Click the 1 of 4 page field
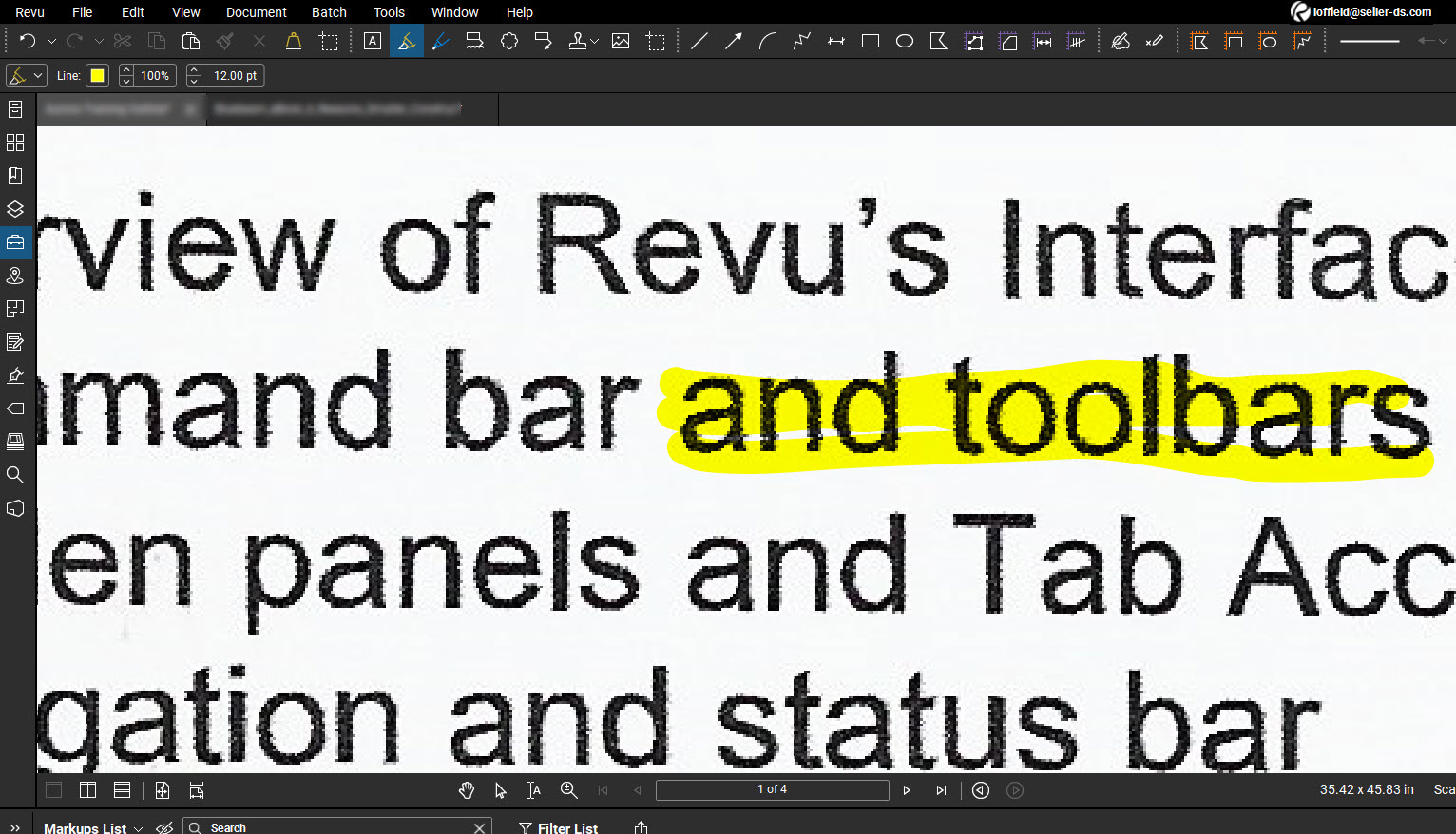Image resolution: width=1456 pixels, height=834 pixels. click(x=772, y=789)
